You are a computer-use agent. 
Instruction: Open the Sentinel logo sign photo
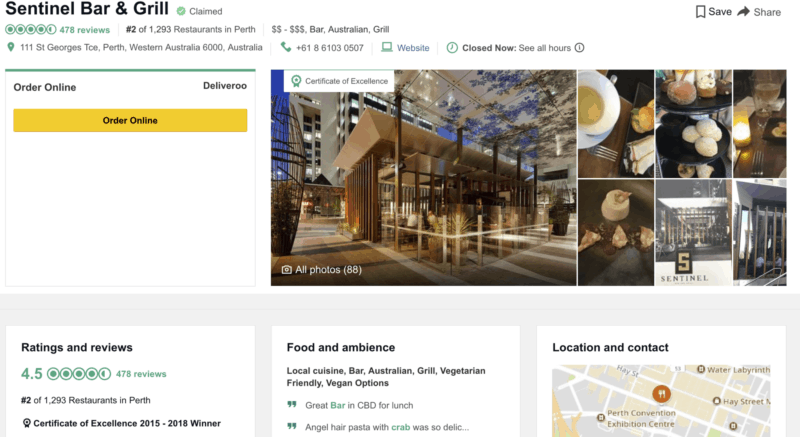[693, 233]
